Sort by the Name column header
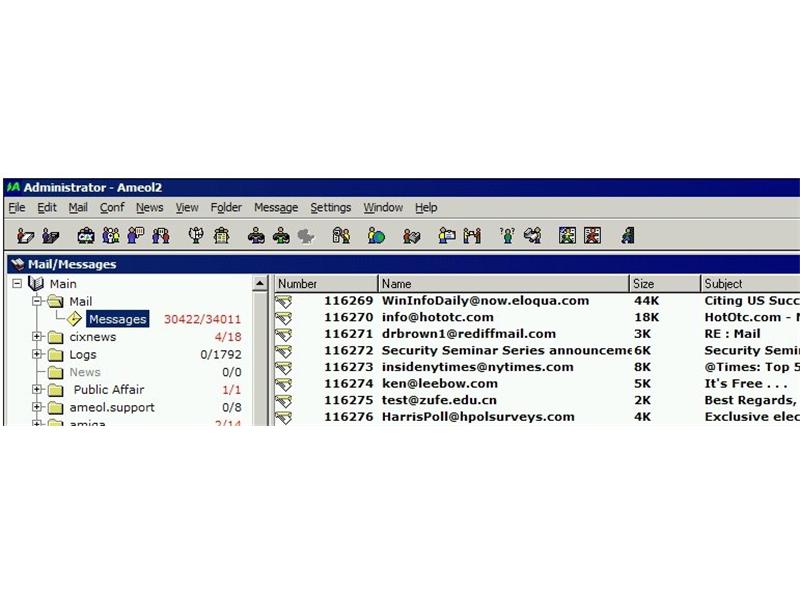This screenshot has width=800, height=600. [504, 284]
